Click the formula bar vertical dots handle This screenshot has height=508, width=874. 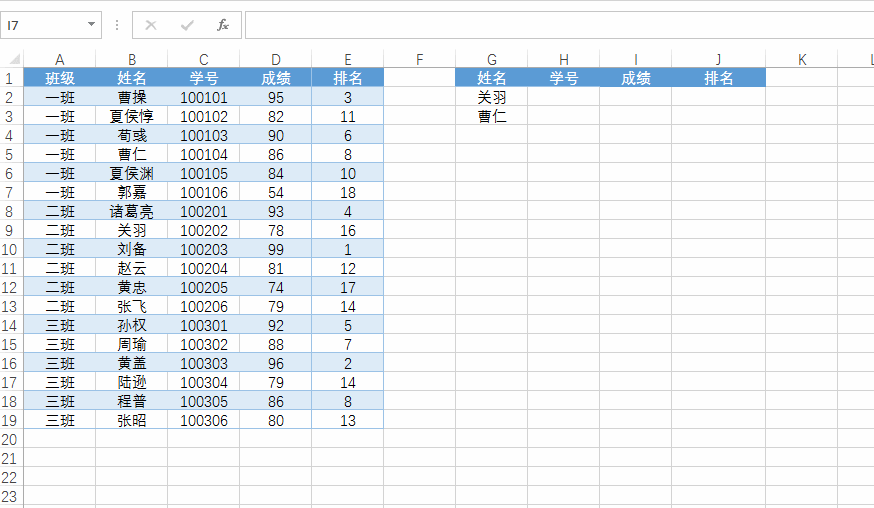(x=116, y=25)
